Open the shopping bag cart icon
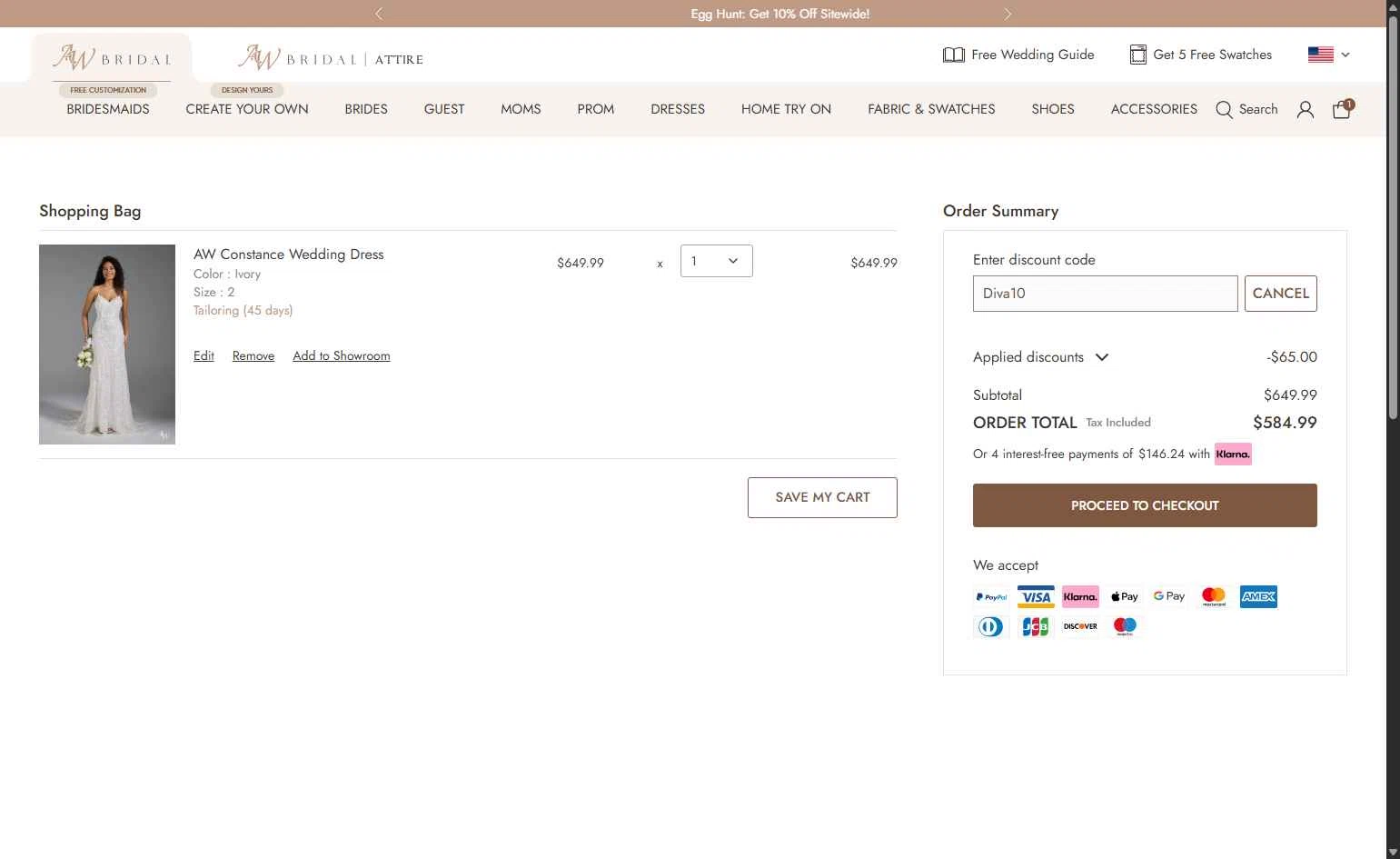Screen dimensions: 1400x859 coord(1342,109)
